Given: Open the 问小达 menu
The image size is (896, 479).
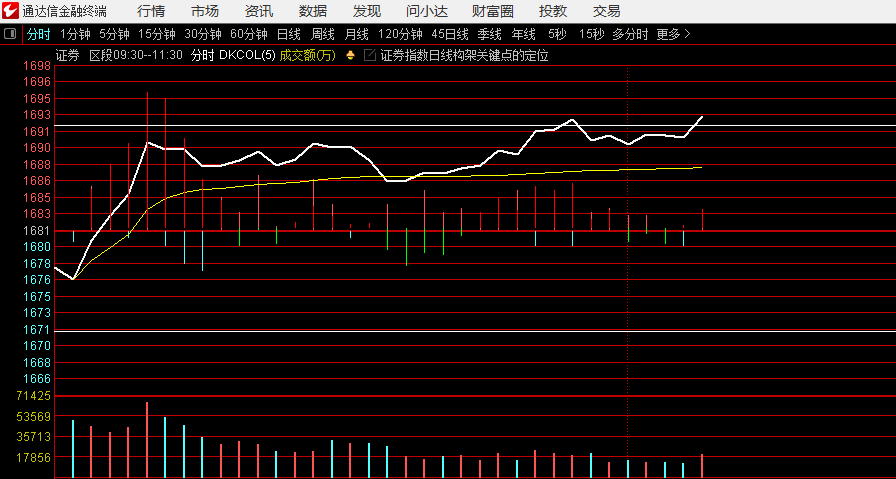Looking at the screenshot, I should (427, 11).
